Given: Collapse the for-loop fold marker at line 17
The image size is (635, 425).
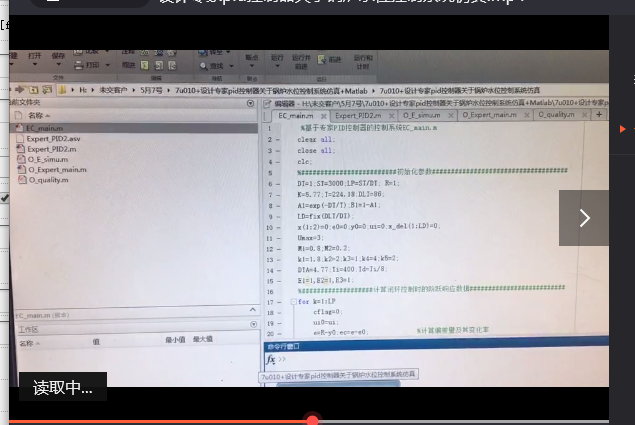Looking at the screenshot, I should [294, 302].
